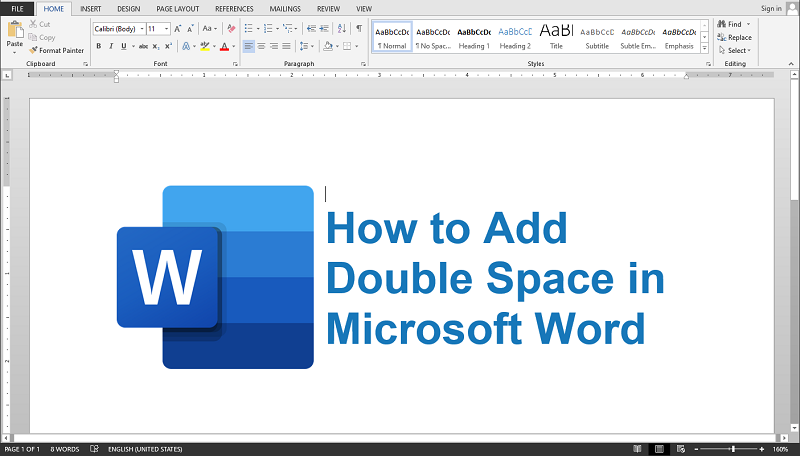Image resolution: width=800 pixels, height=456 pixels.
Task: Center align the paragraph
Action: (261, 46)
